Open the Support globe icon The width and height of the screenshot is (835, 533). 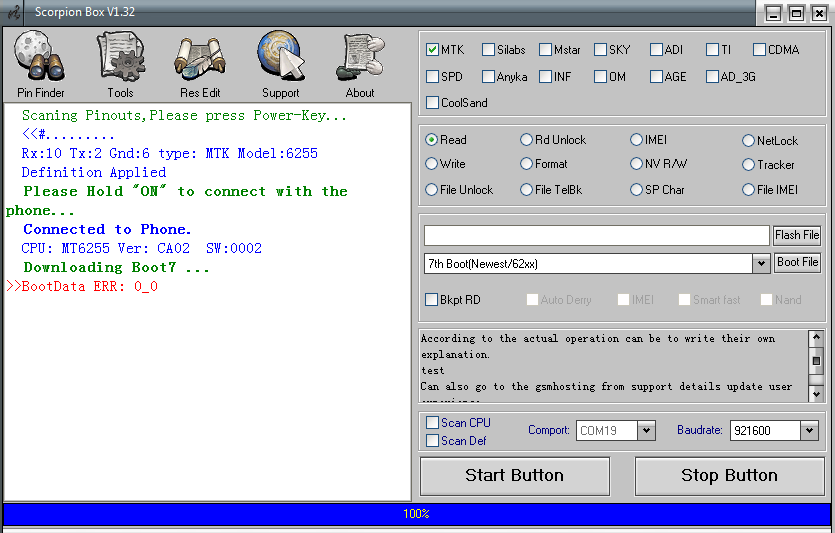click(x=281, y=65)
